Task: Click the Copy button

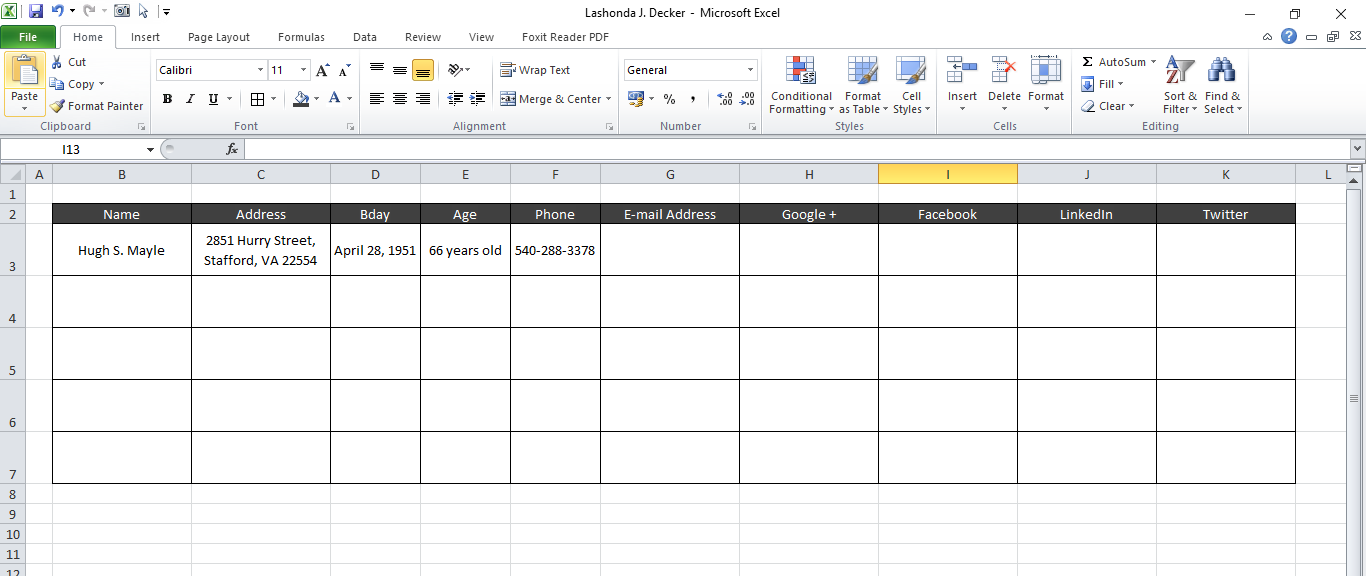Action: point(76,84)
